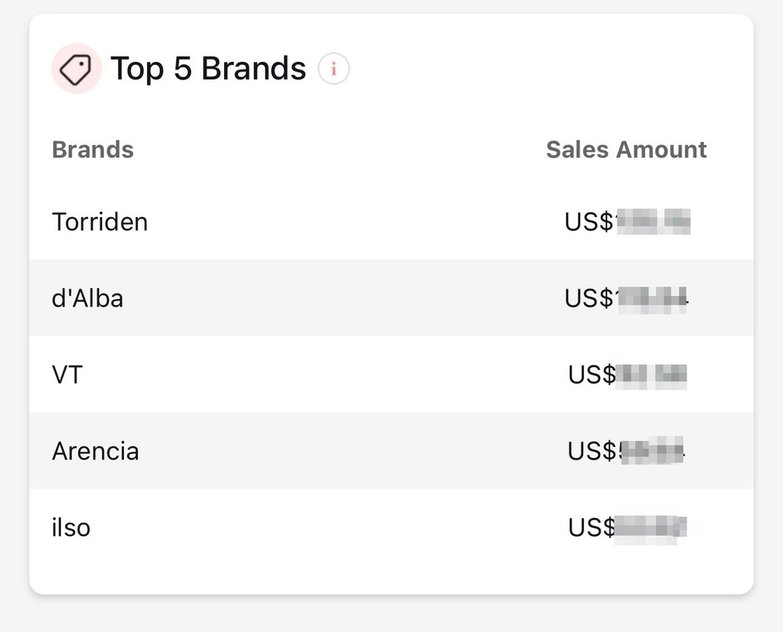This screenshot has width=783, height=632.
Task: Select the Brands column header
Action: click(x=93, y=149)
